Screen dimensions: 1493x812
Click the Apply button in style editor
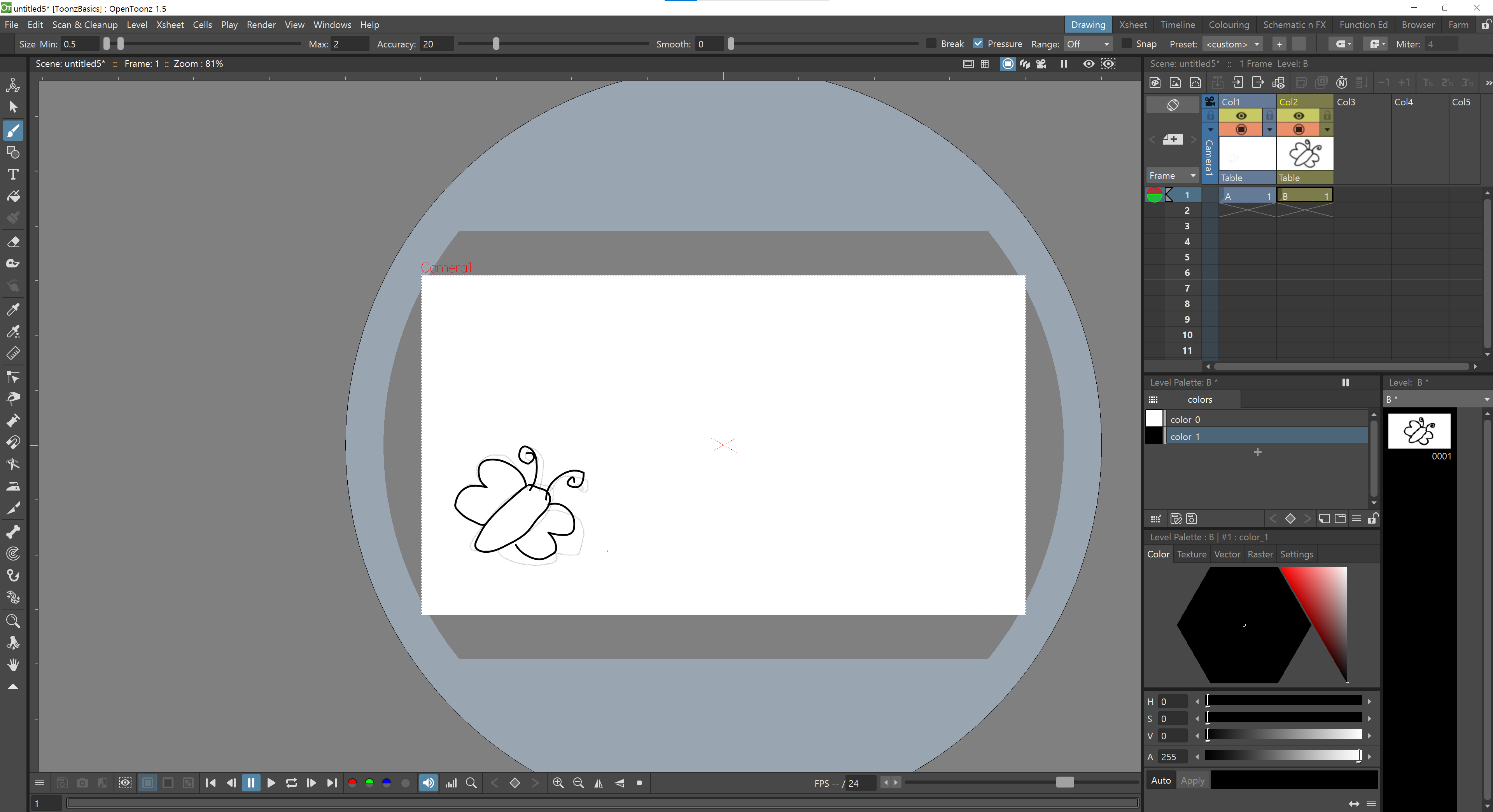point(1192,780)
